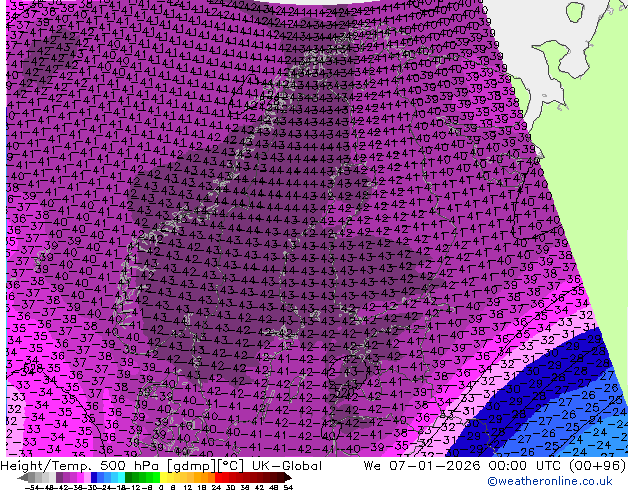This screenshot has width=634, height=490.
Task: Click the '[gdmp]' unit label
Action: (192, 466)
